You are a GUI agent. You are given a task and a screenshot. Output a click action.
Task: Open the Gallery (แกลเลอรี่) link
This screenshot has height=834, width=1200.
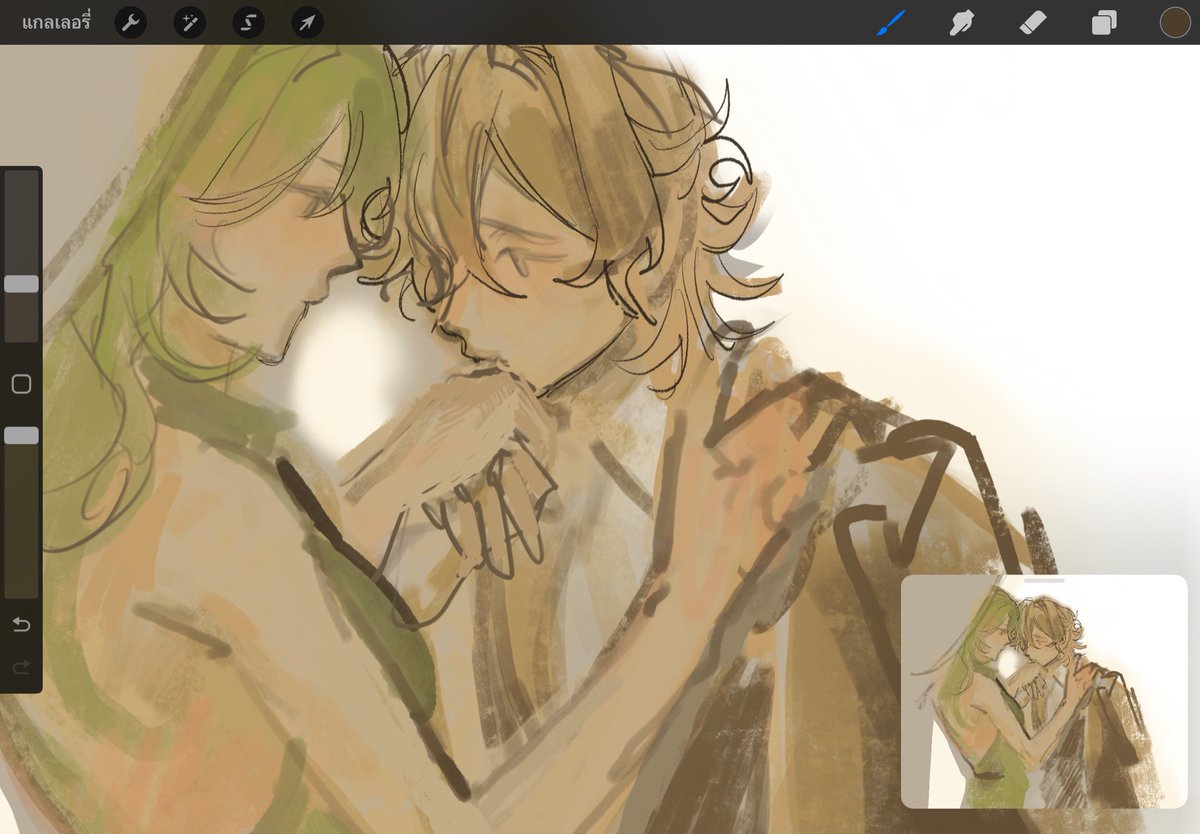56,22
